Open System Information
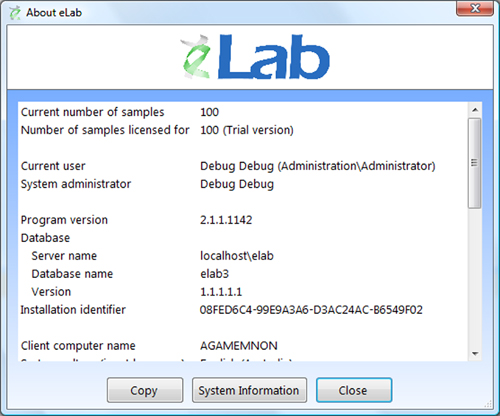This screenshot has height=416, width=500. pyautogui.click(x=249, y=390)
